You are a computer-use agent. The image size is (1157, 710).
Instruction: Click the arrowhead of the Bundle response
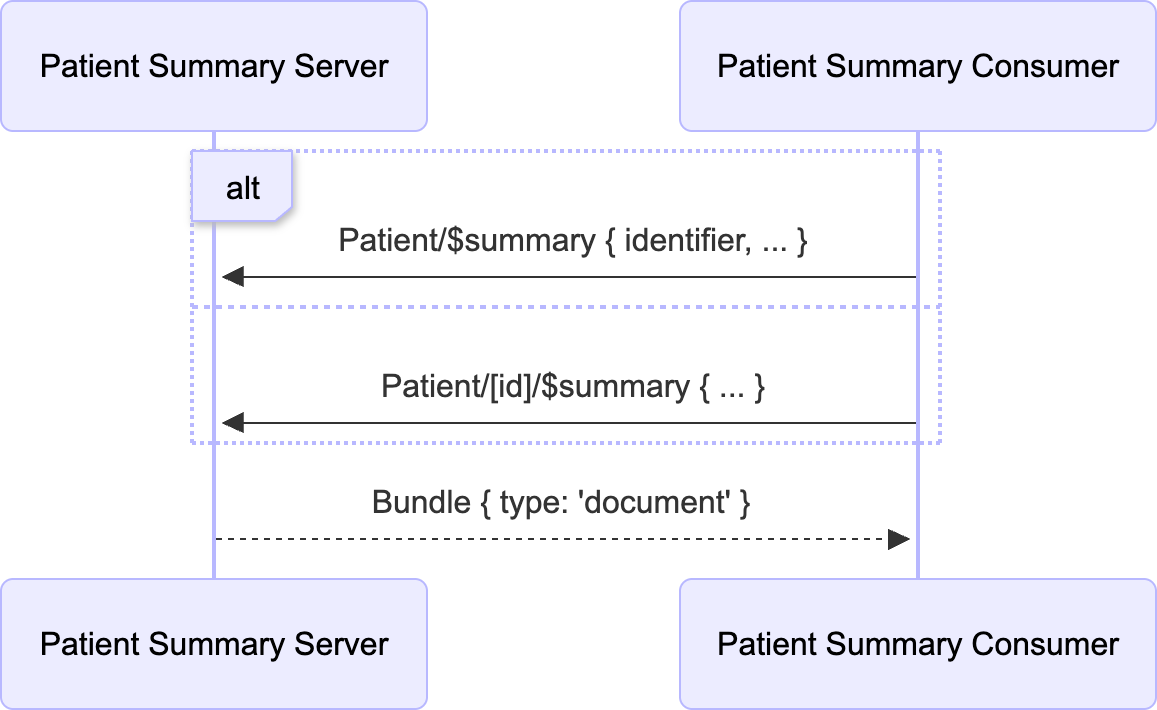pos(899,539)
